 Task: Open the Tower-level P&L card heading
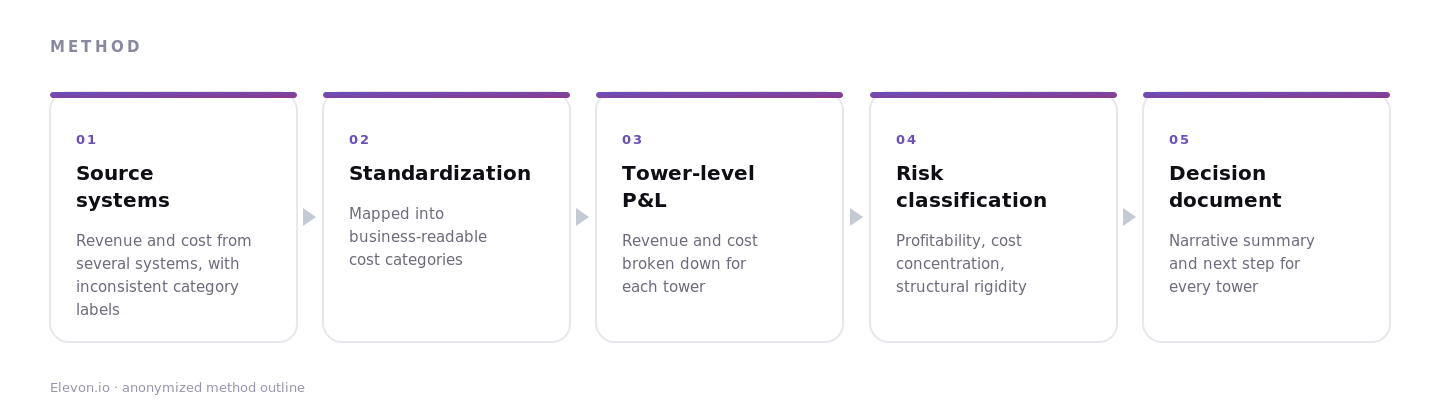coord(688,187)
